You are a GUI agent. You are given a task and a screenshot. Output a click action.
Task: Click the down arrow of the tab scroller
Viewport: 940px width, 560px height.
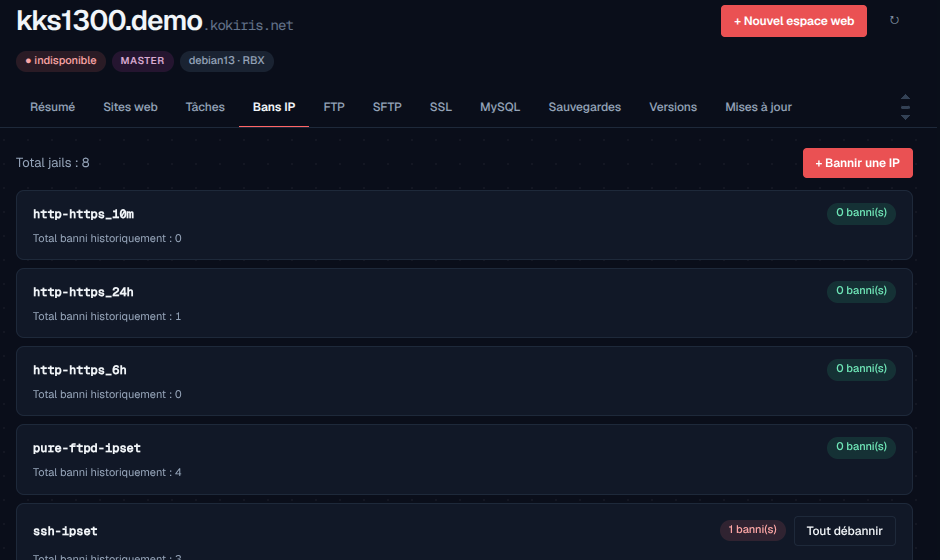905,118
